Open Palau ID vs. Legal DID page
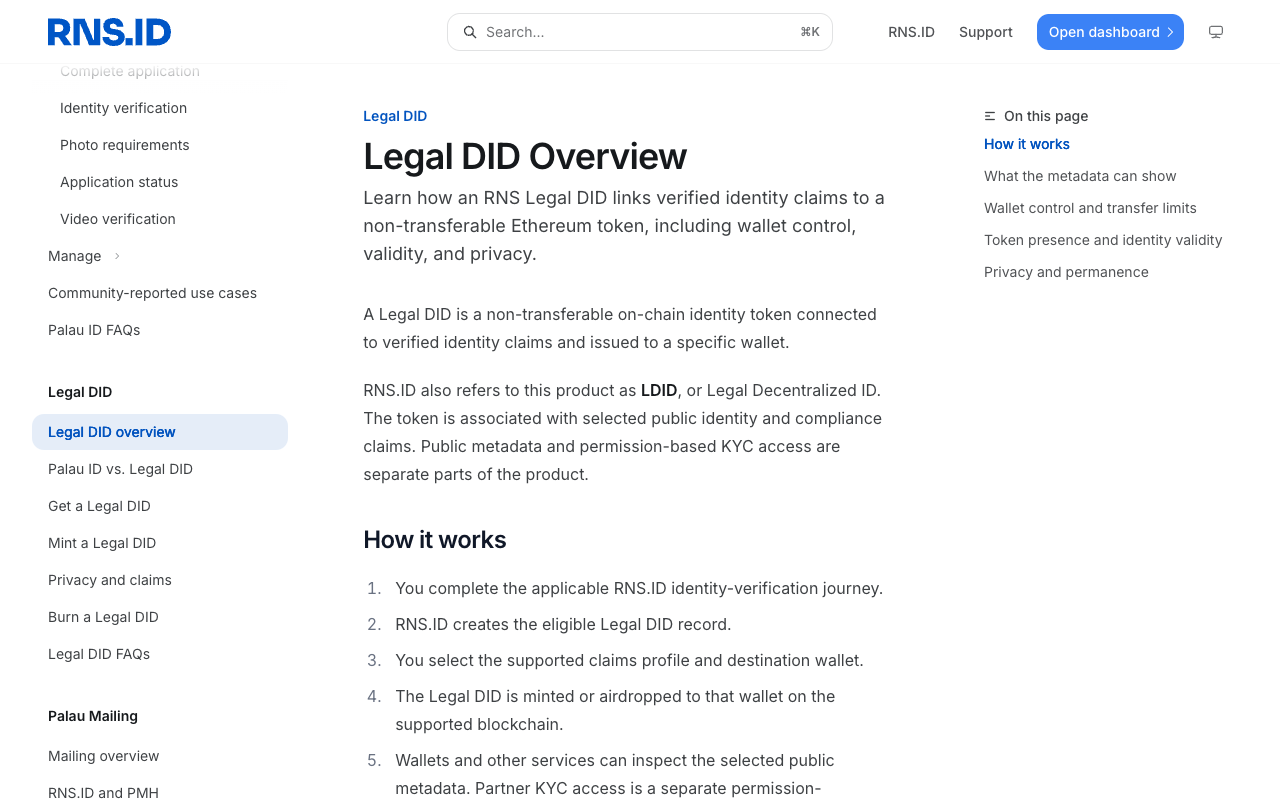This screenshot has width=1280, height=800. [120, 469]
